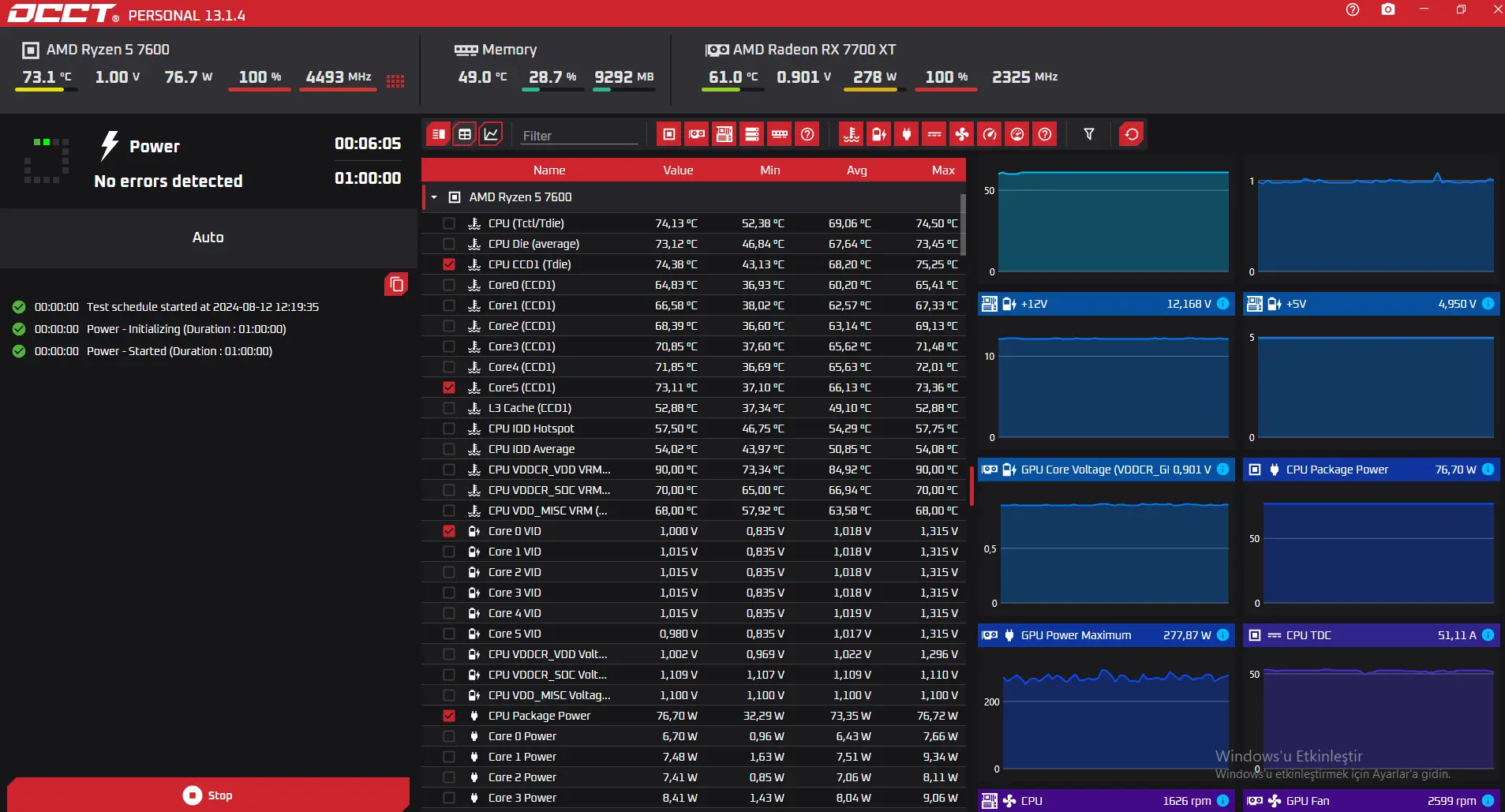Toggle the voltage sensor type filter
The height and width of the screenshot is (812, 1505).
[x=879, y=134]
